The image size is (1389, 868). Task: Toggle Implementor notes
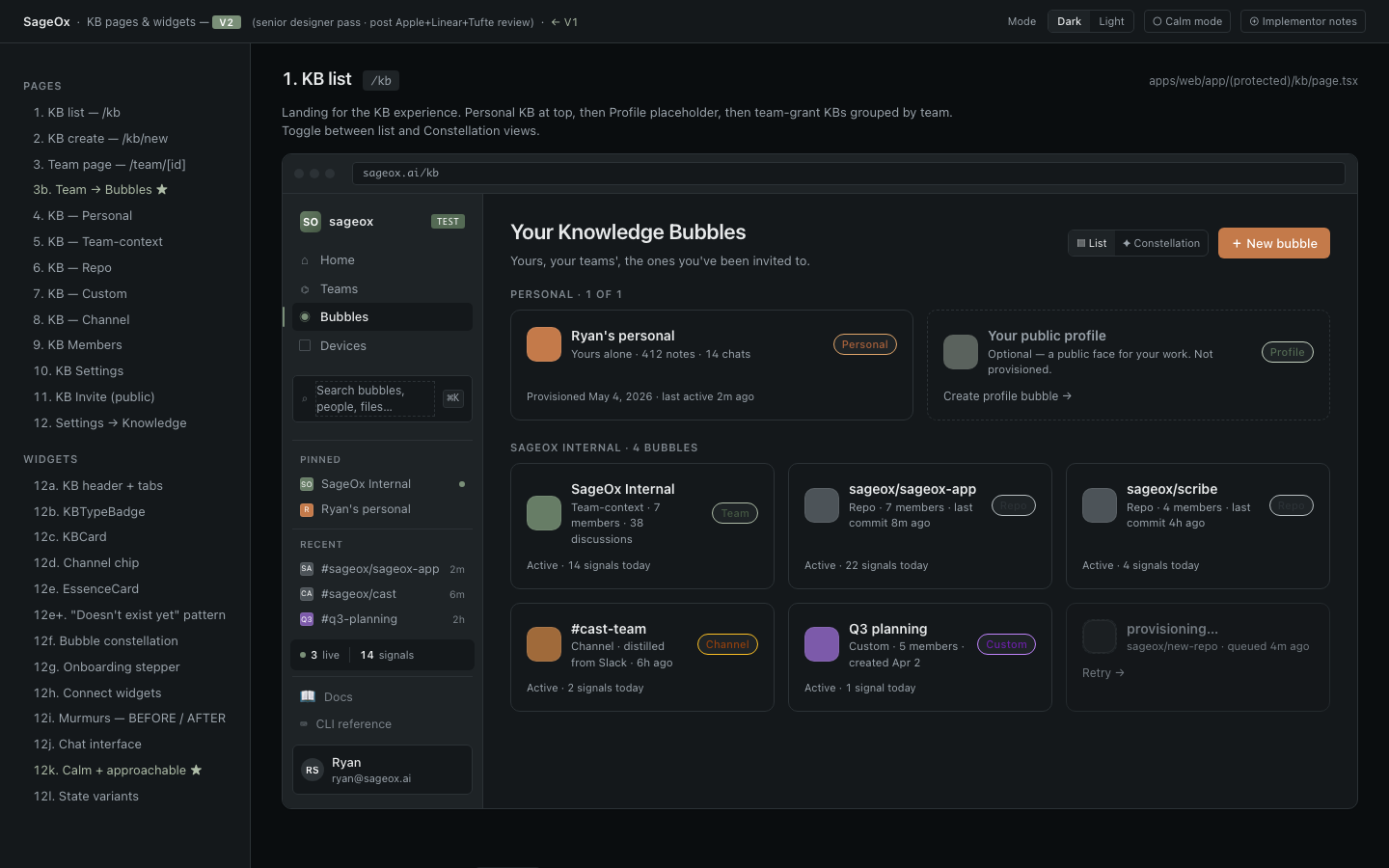click(x=1303, y=21)
